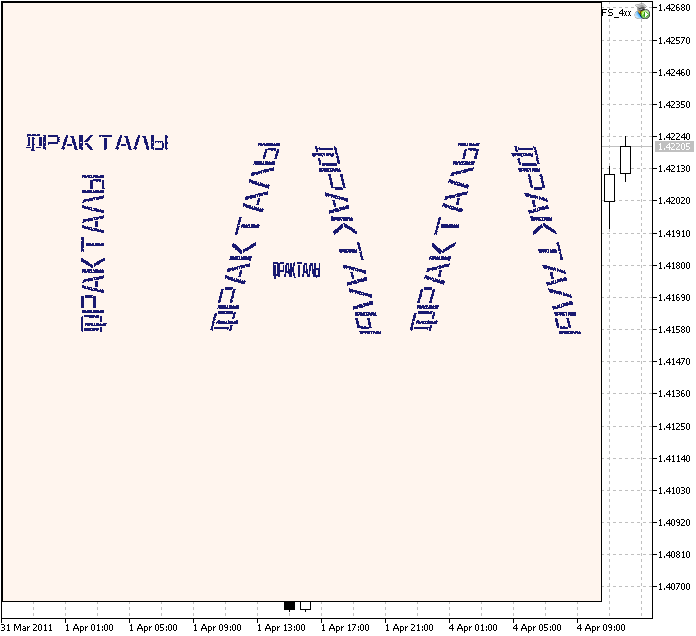This screenshot has height=636, width=696.
Task: Click the 4 Apr 01:00 time label
Action: [473, 628]
